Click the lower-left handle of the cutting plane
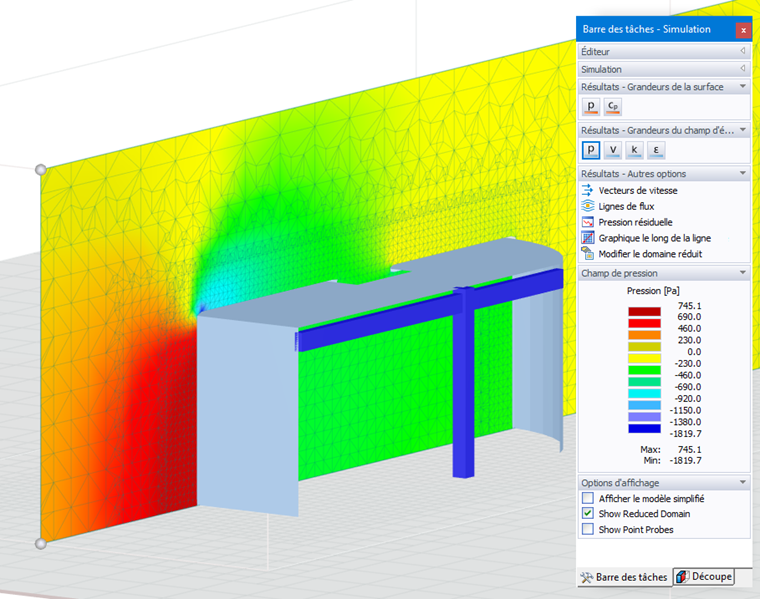 pos(41,543)
